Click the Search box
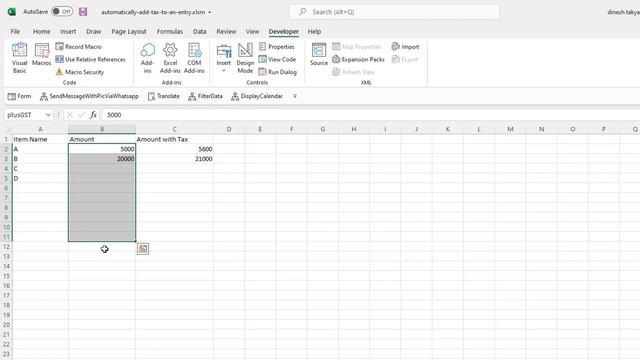This screenshot has height=360, width=640. click(x=394, y=12)
